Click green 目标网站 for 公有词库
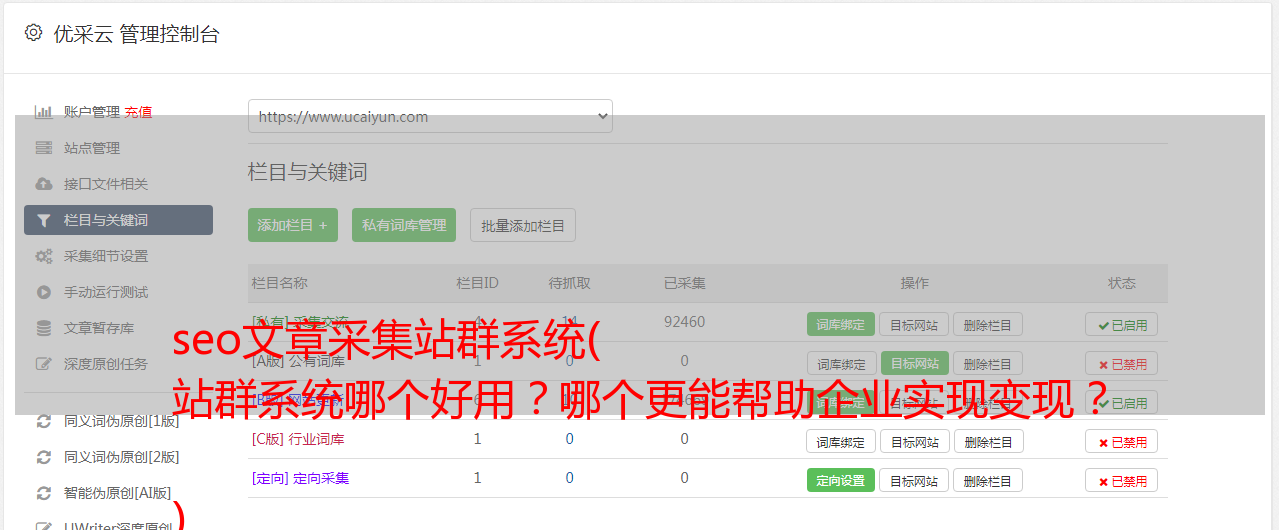The width and height of the screenshot is (1279, 530). pos(914,363)
